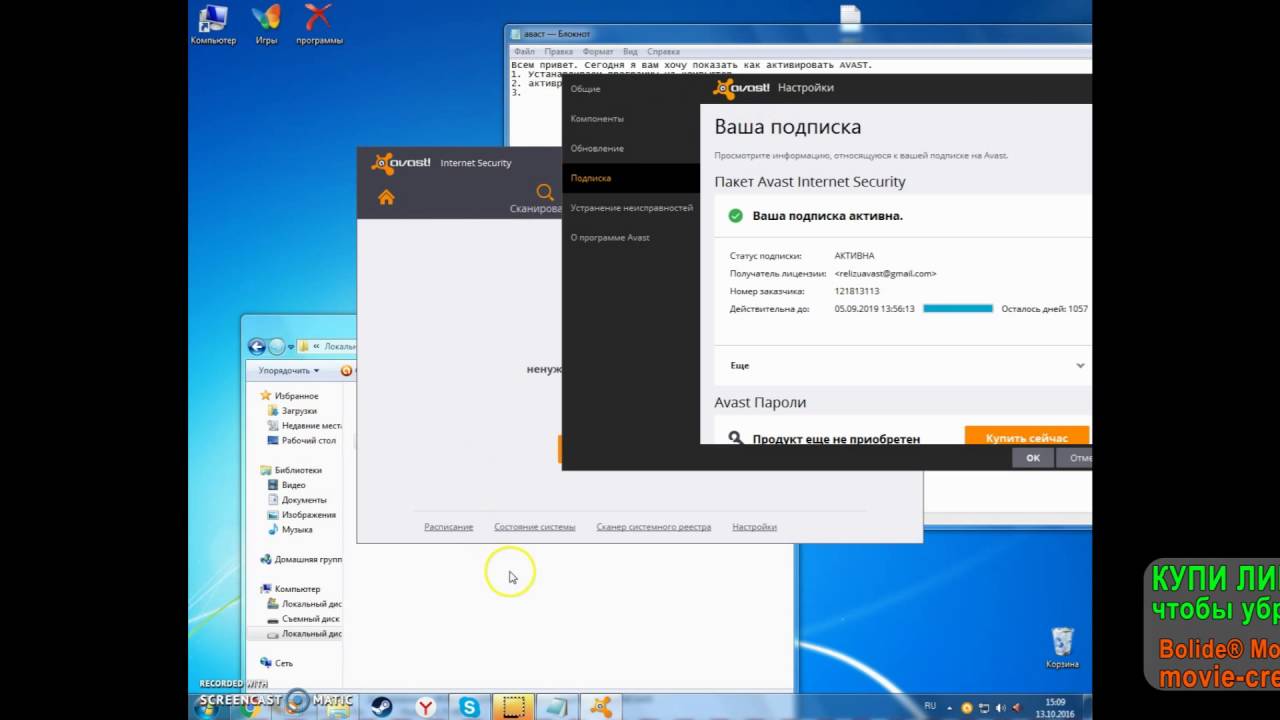
Task: Click network icon in system tray
Action: (x=985, y=707)
